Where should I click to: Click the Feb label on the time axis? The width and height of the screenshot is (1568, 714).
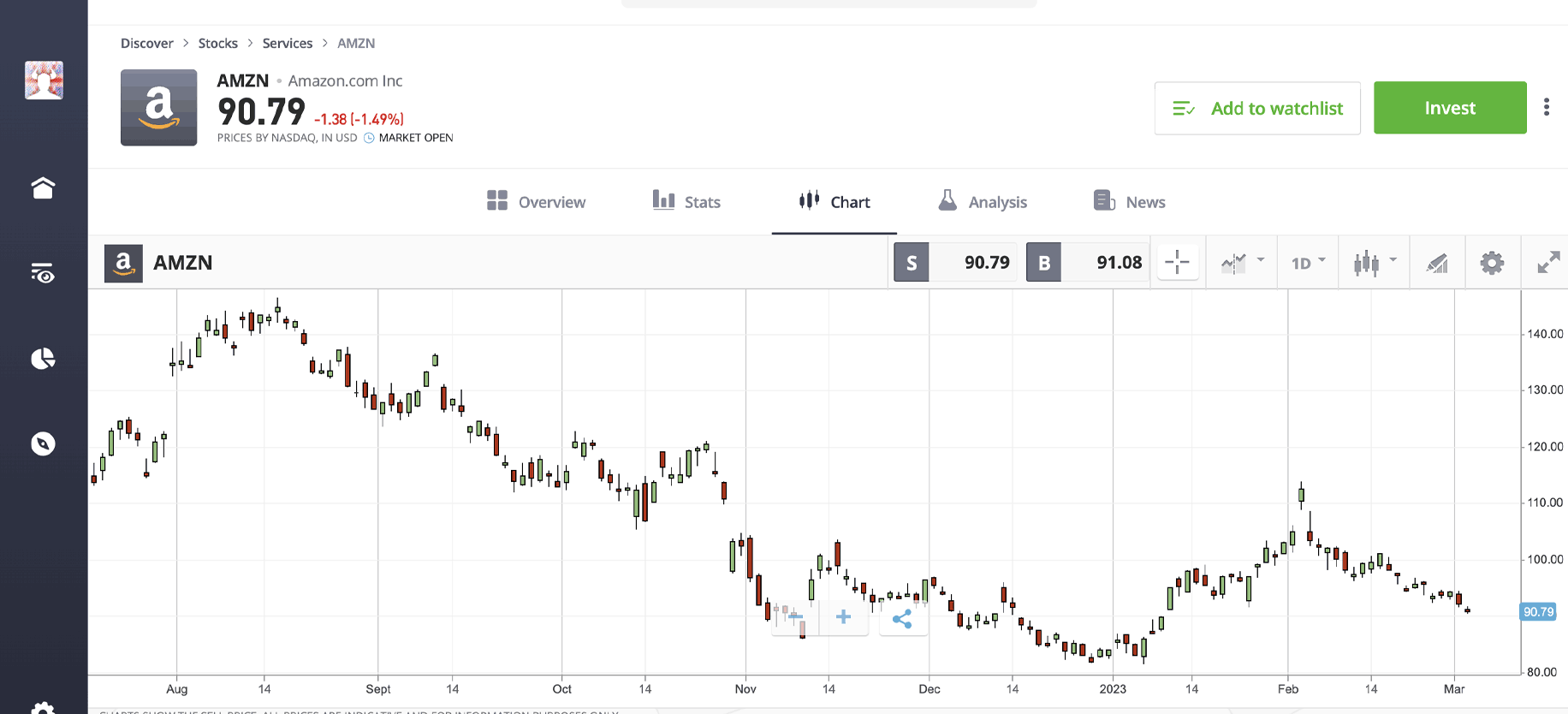pyautogui.click(x=1288, y=689)
